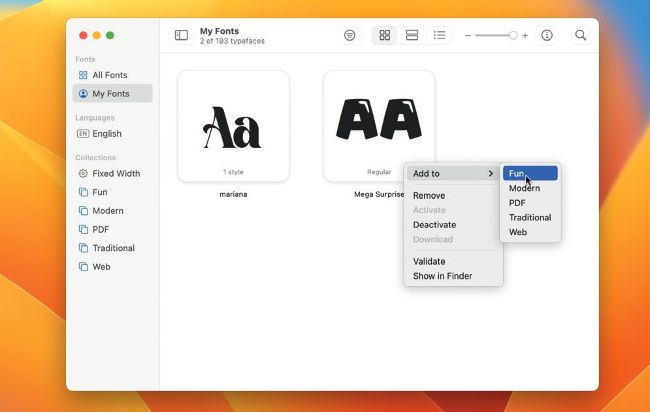Switch to samples view

(412, 35)
